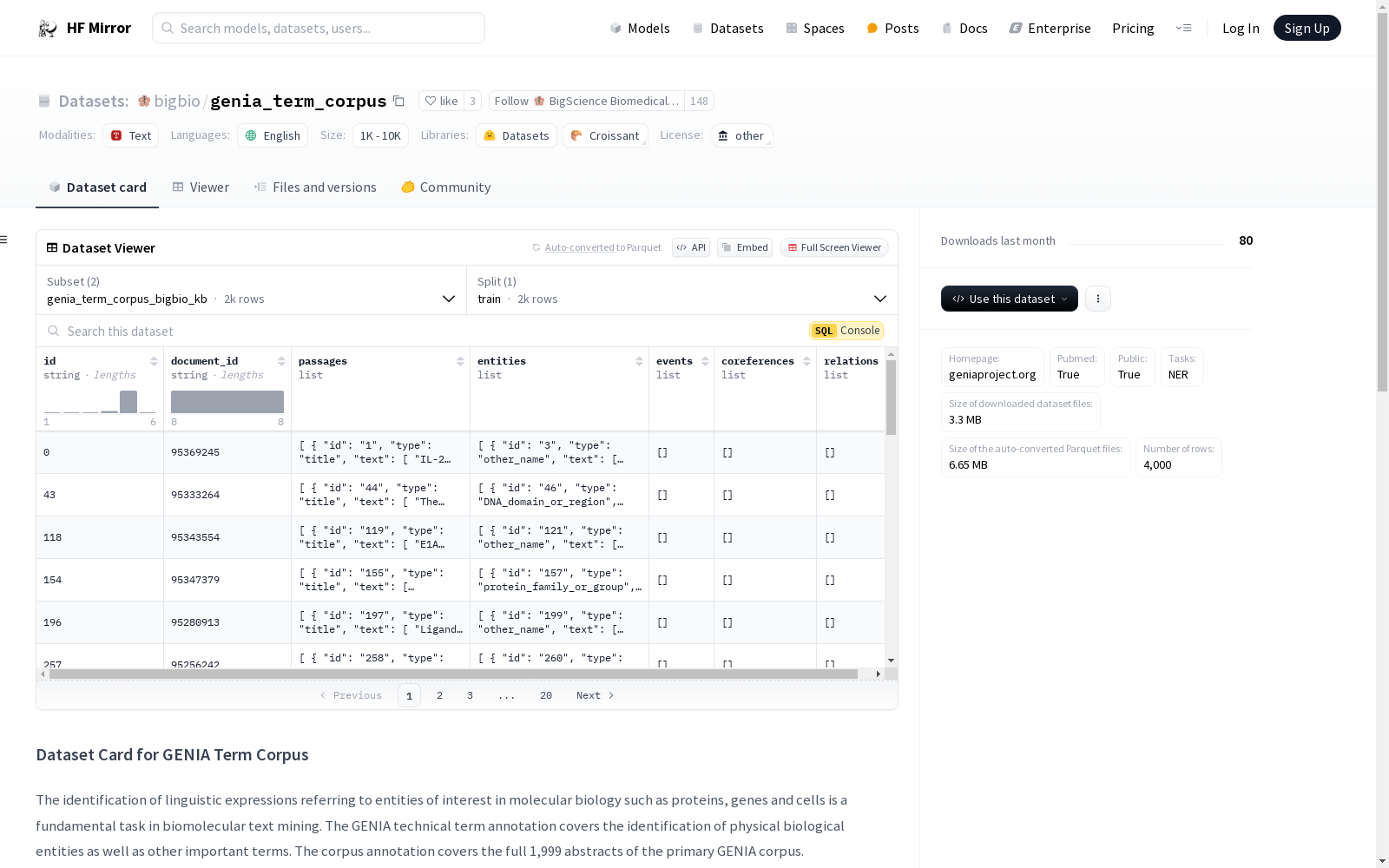The image size is (1389, 868).
Task: Click the table horizontal scrollbar
Action: click(453, 674)
